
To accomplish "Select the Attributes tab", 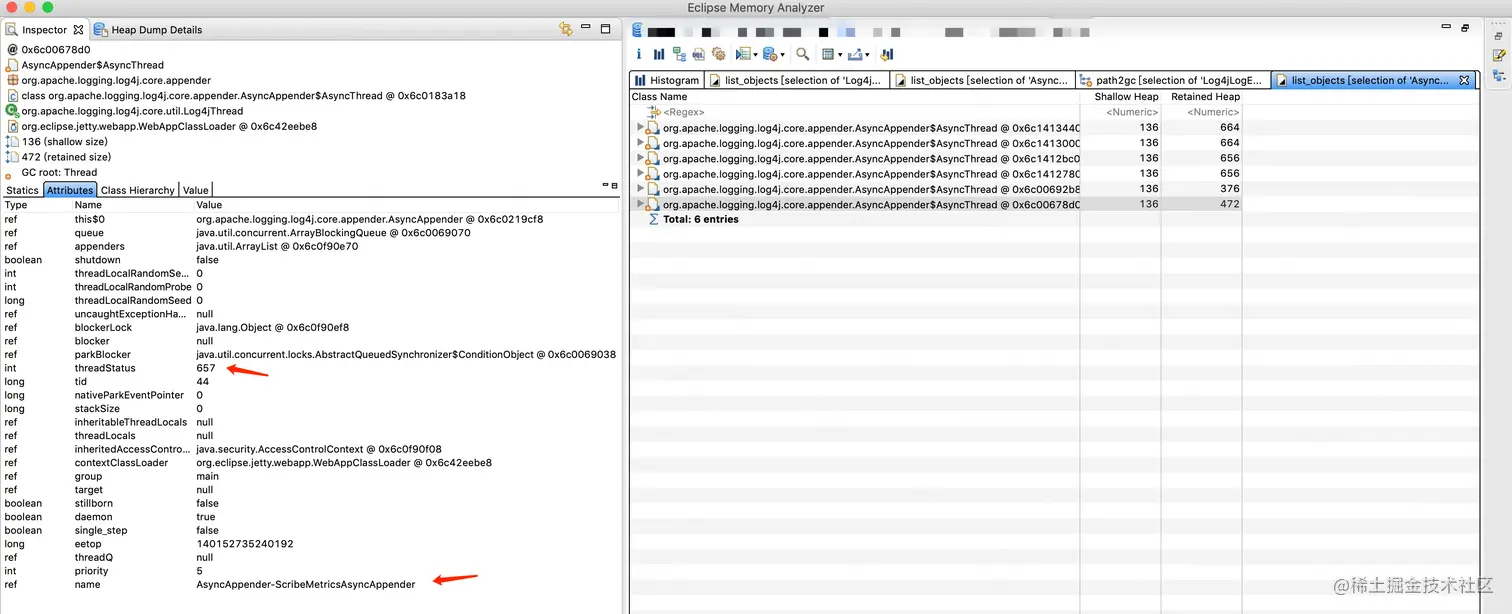I will pos(69,190).
